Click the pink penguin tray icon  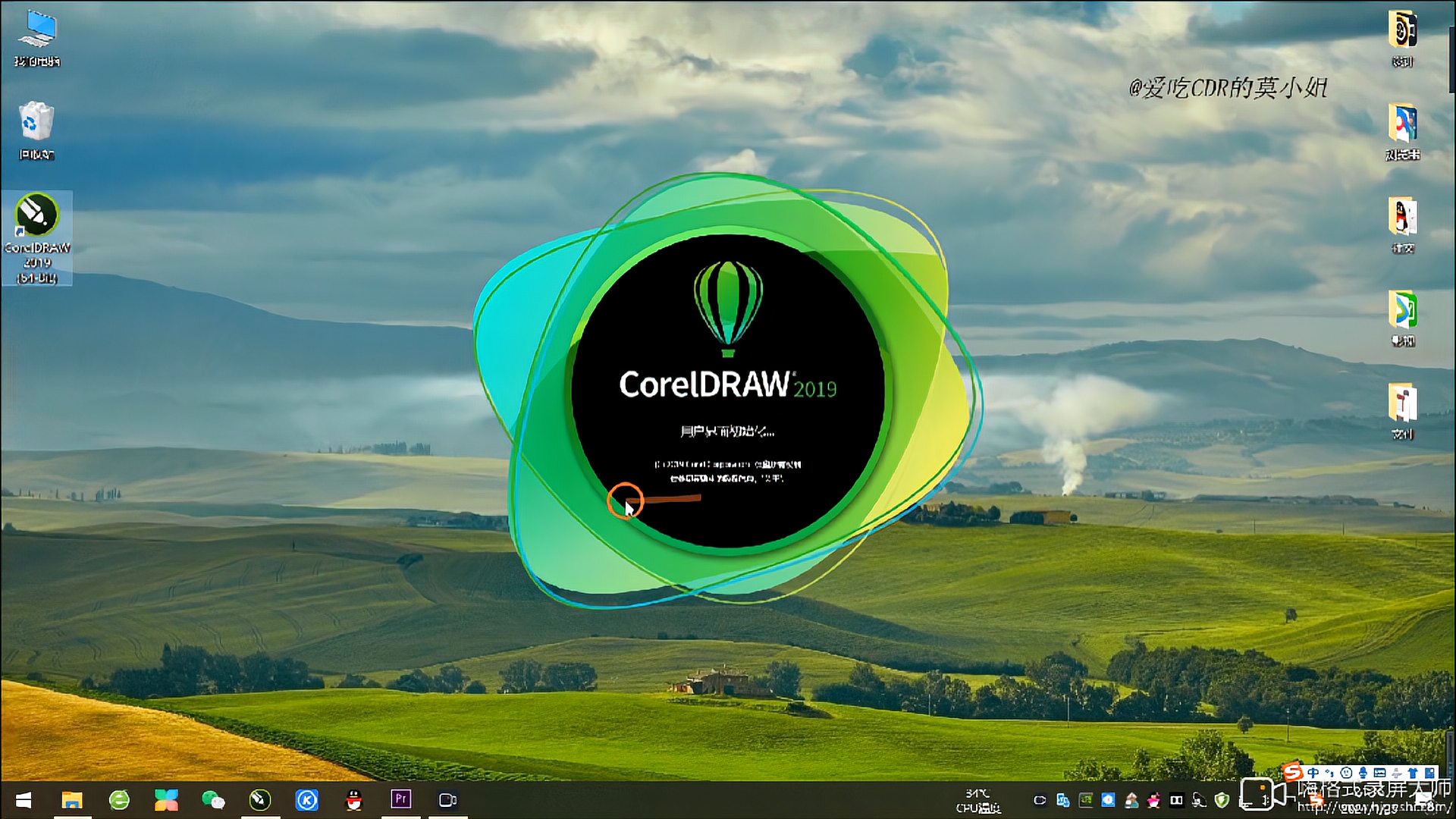click(1154, 800)
